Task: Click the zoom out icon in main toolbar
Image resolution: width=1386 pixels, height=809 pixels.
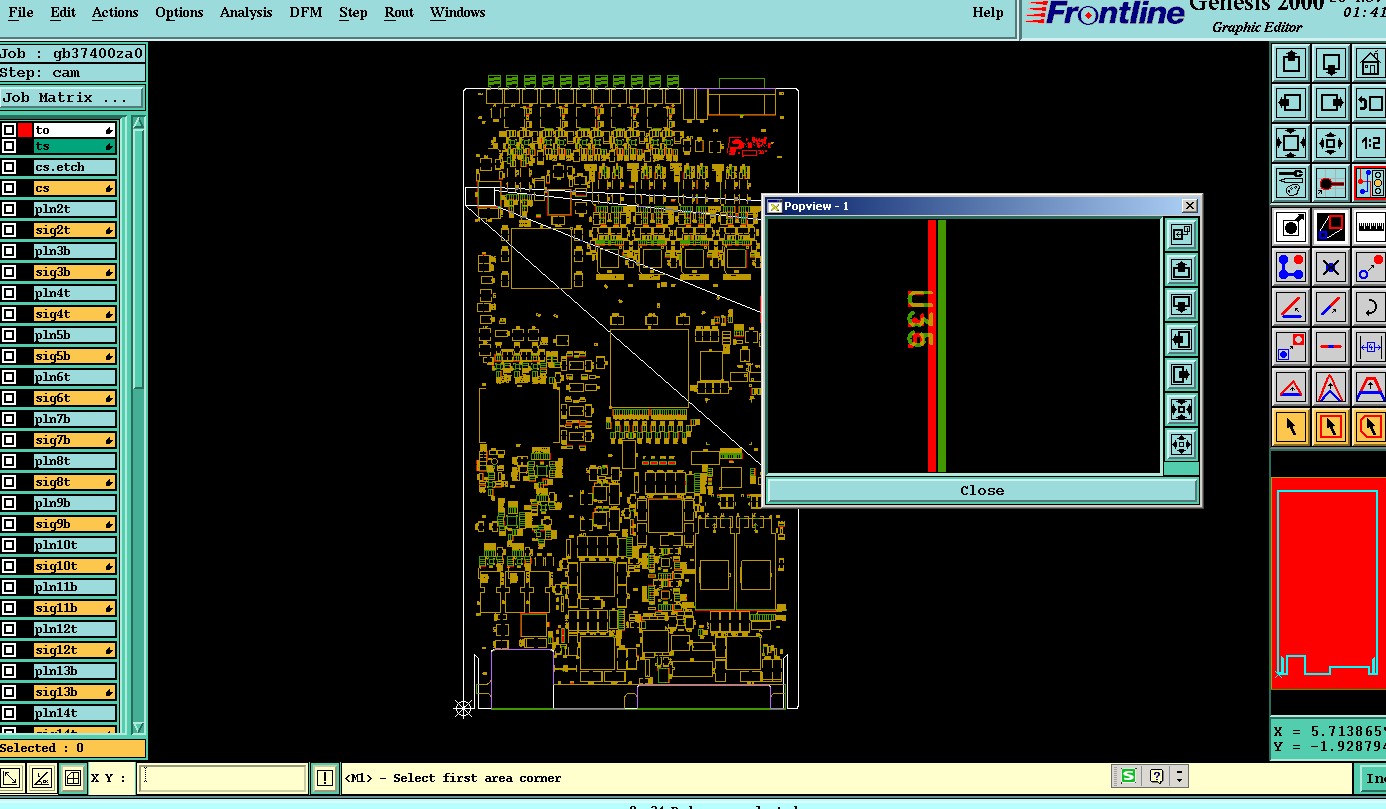Action: tap(1331, 143)
